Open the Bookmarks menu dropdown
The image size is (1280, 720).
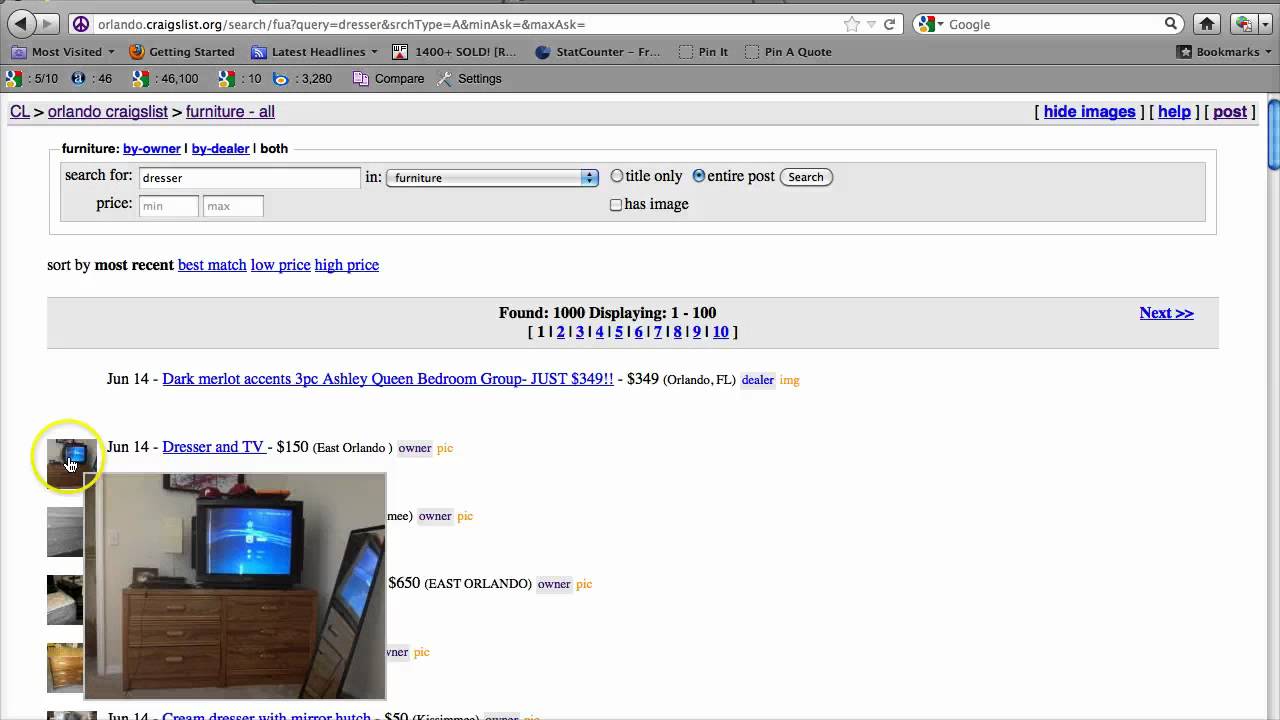coord(1223,52)
